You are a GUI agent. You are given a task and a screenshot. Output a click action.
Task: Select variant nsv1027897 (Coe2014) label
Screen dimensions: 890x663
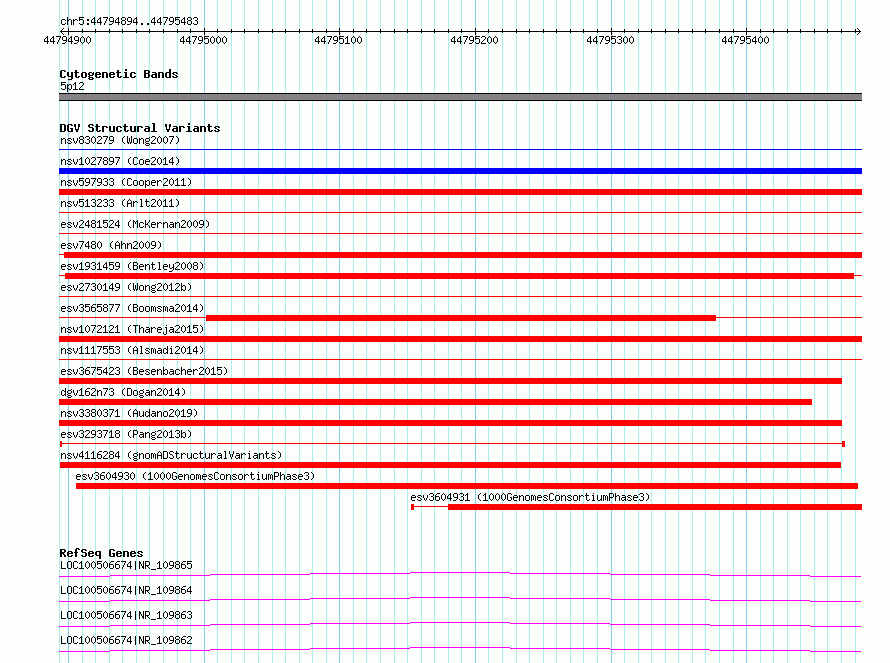click(120, 161)
